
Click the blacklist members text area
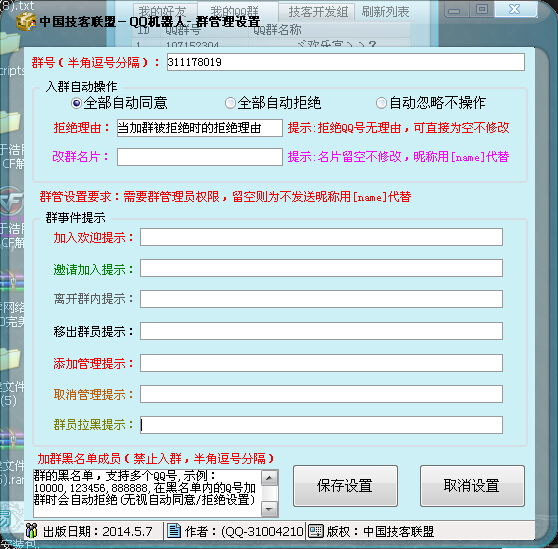147,493
